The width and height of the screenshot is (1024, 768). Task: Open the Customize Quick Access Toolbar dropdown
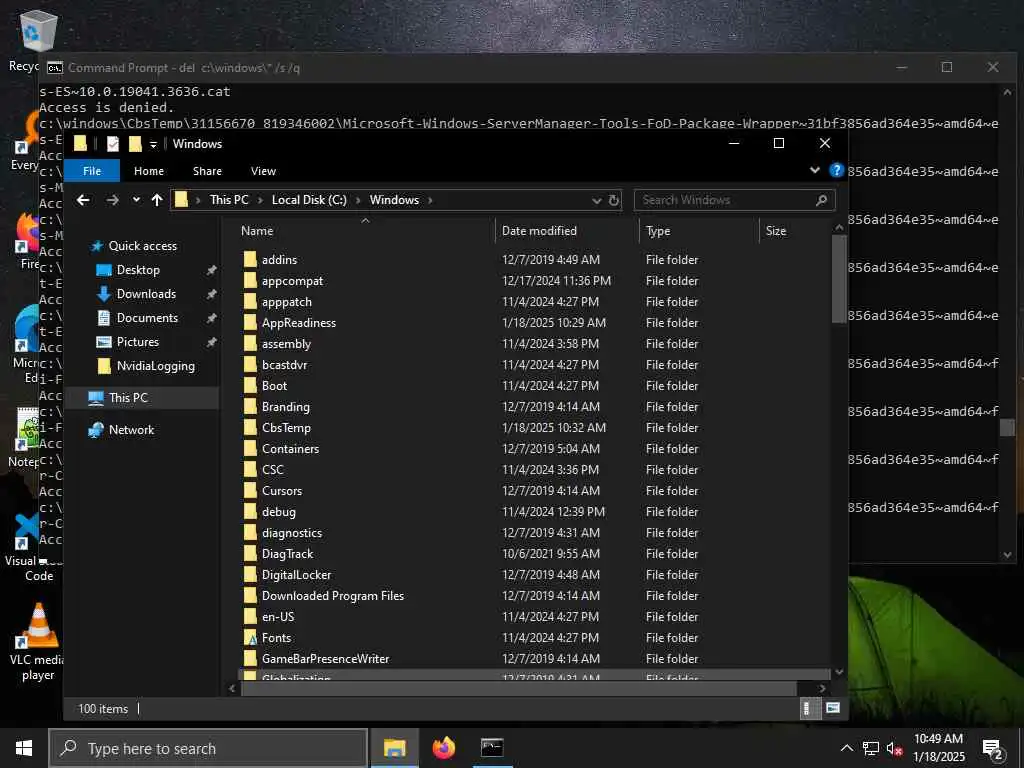pos(153,144)
